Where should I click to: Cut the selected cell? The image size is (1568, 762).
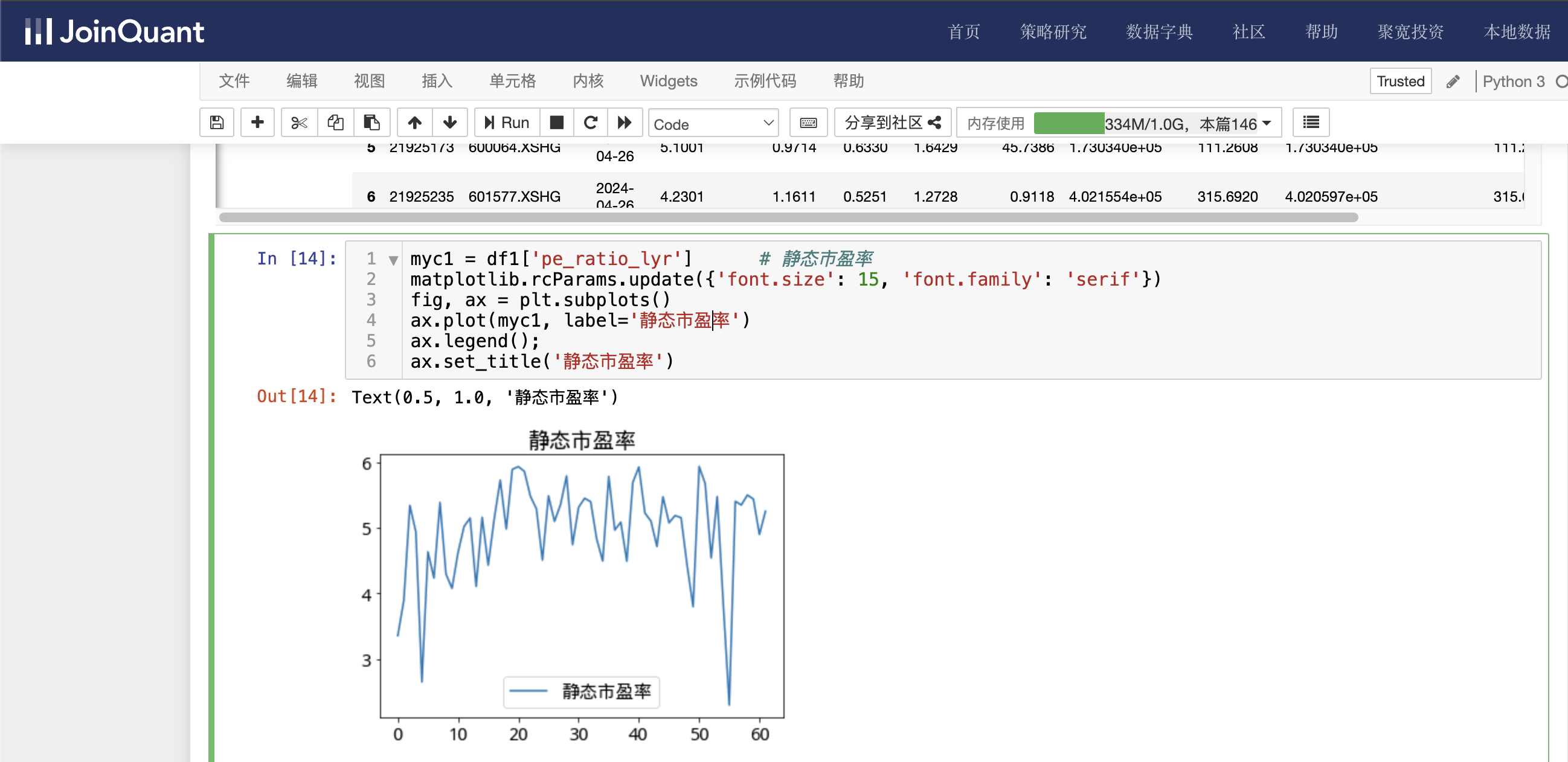299,123
